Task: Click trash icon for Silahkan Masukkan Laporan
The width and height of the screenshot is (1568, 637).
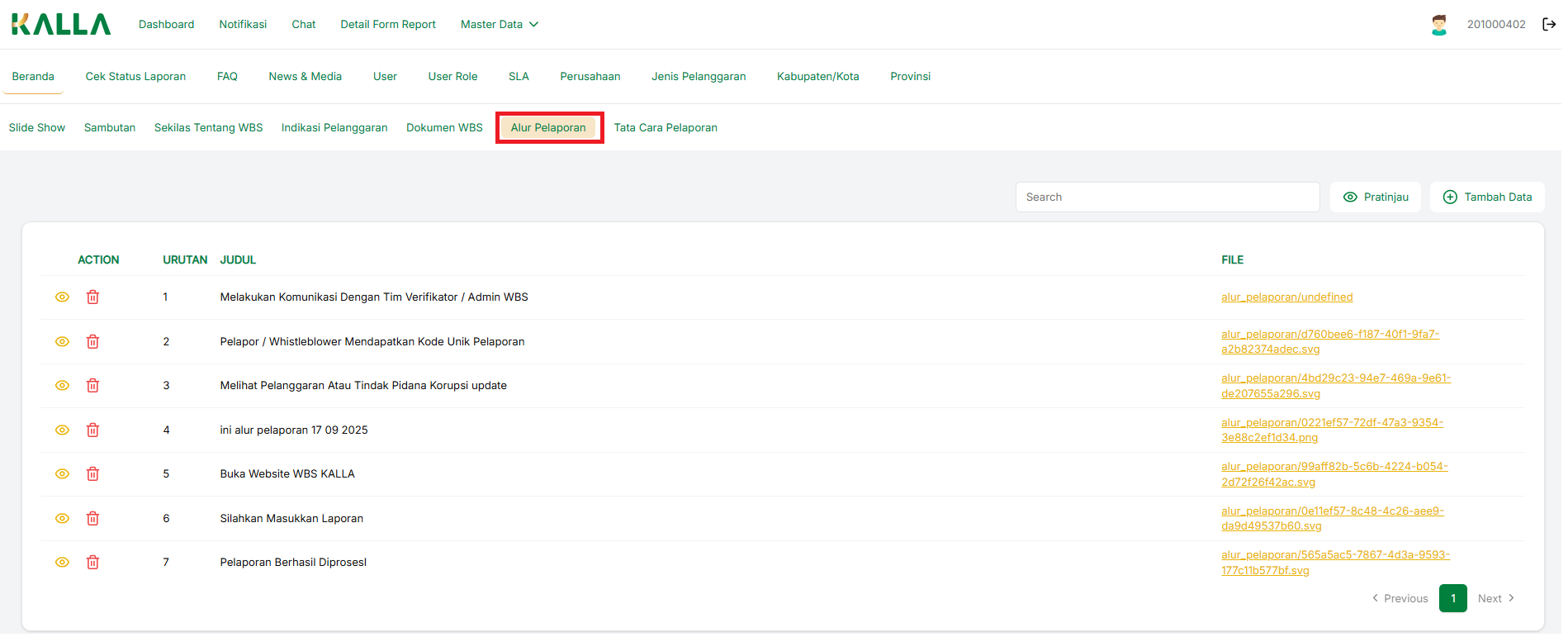Action: click(92, 519)
